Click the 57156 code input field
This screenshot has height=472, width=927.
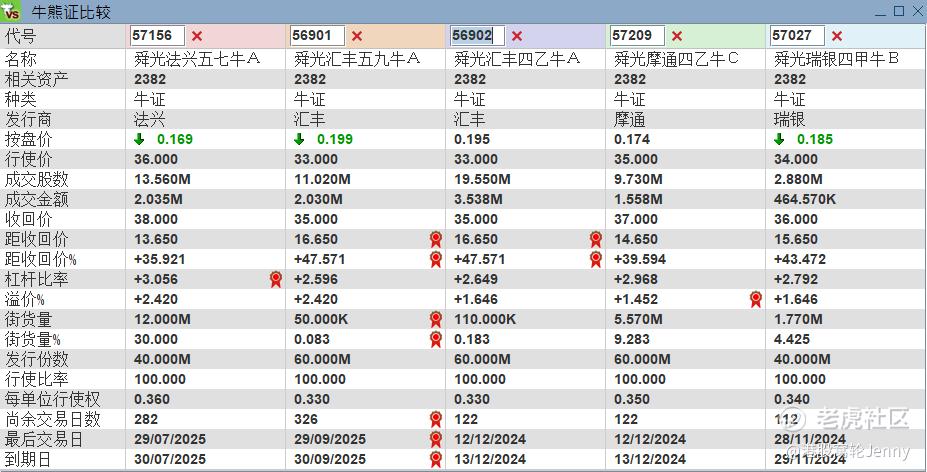point(157,35)
